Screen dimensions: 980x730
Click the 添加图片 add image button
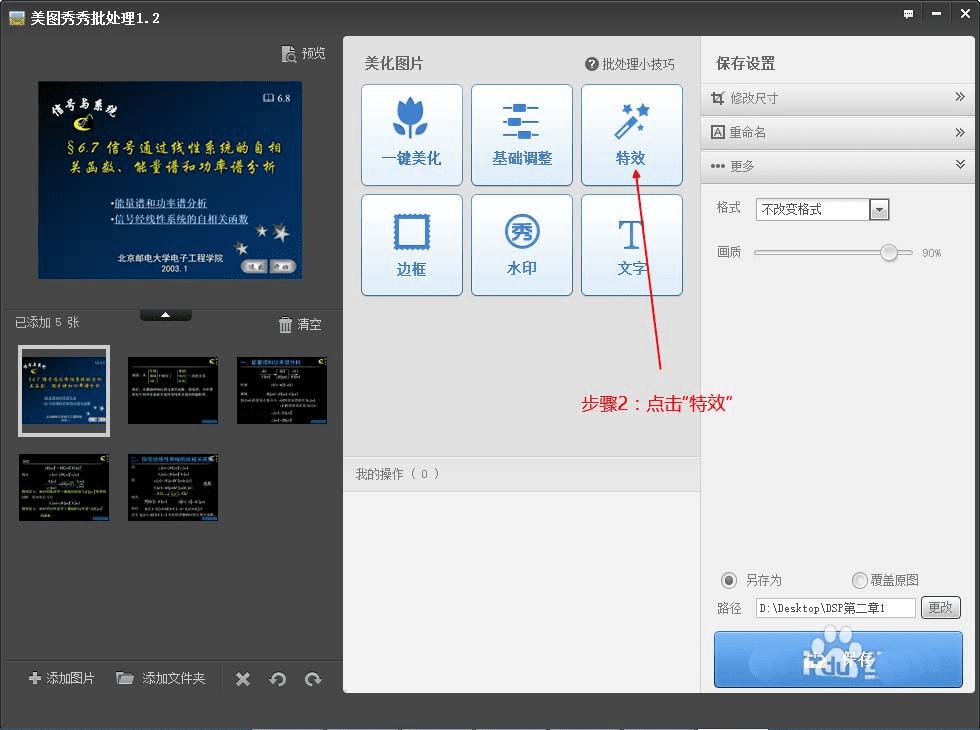61,678
